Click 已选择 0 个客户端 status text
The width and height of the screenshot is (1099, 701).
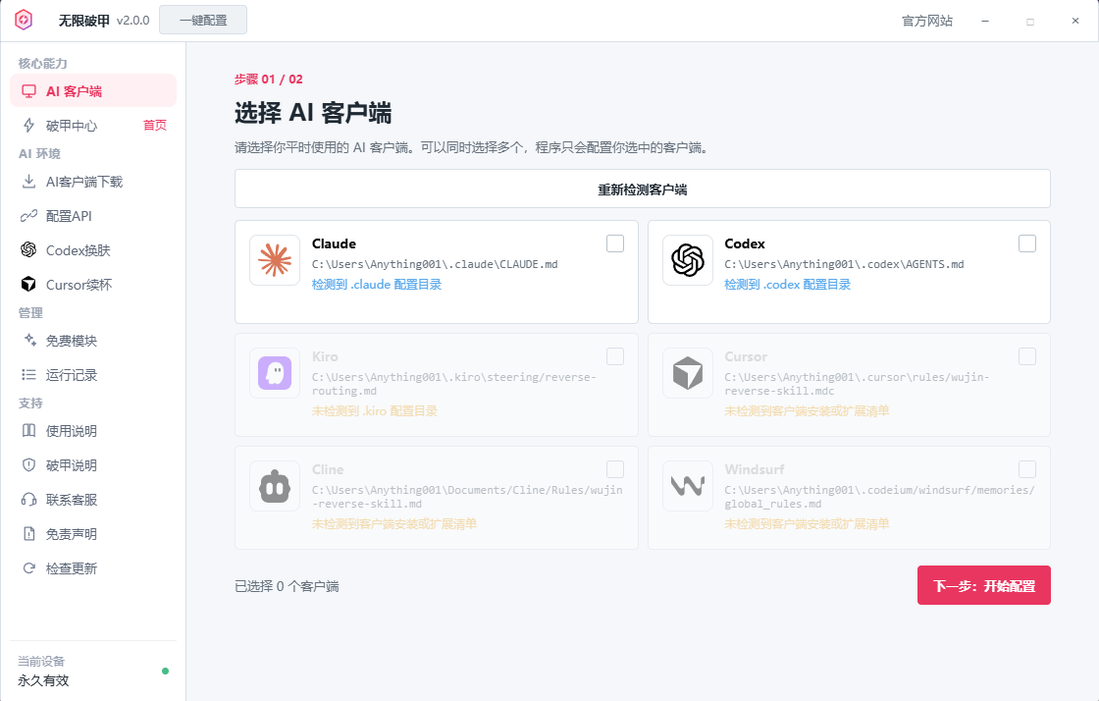pyautogui.click(x=287, y=586)
